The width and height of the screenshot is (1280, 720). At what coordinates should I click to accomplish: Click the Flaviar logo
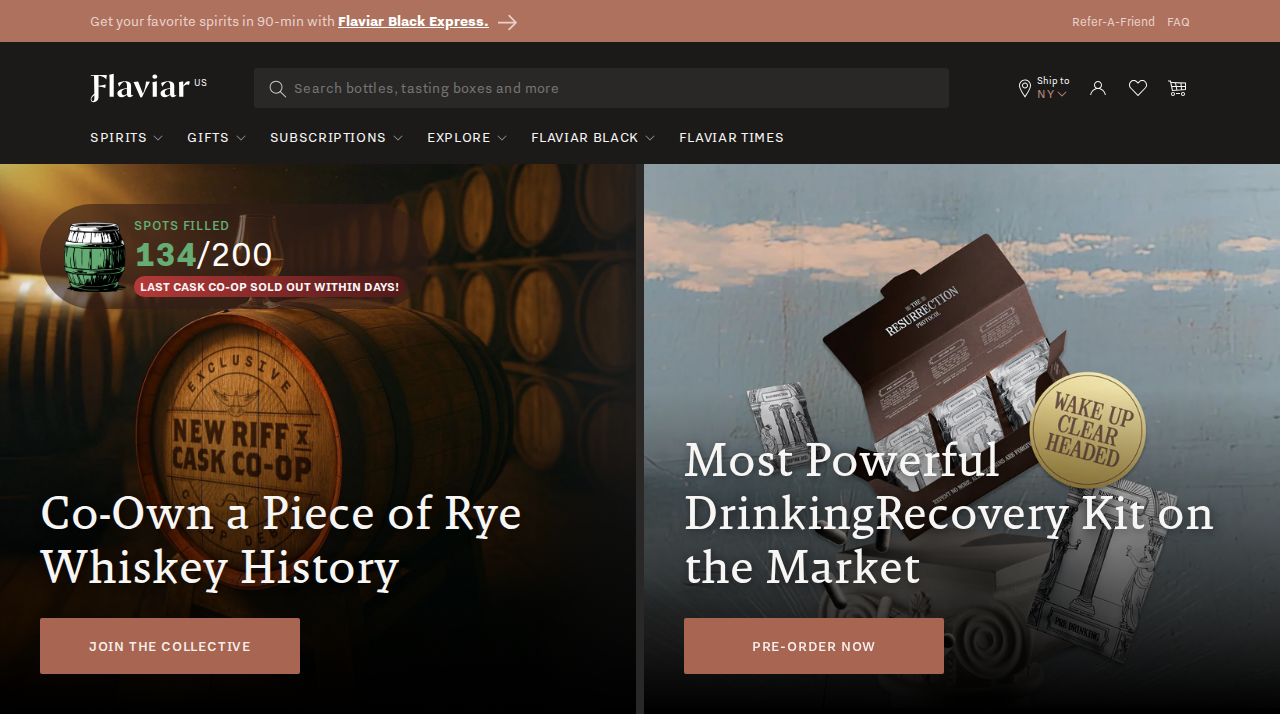tap(141, 88)
